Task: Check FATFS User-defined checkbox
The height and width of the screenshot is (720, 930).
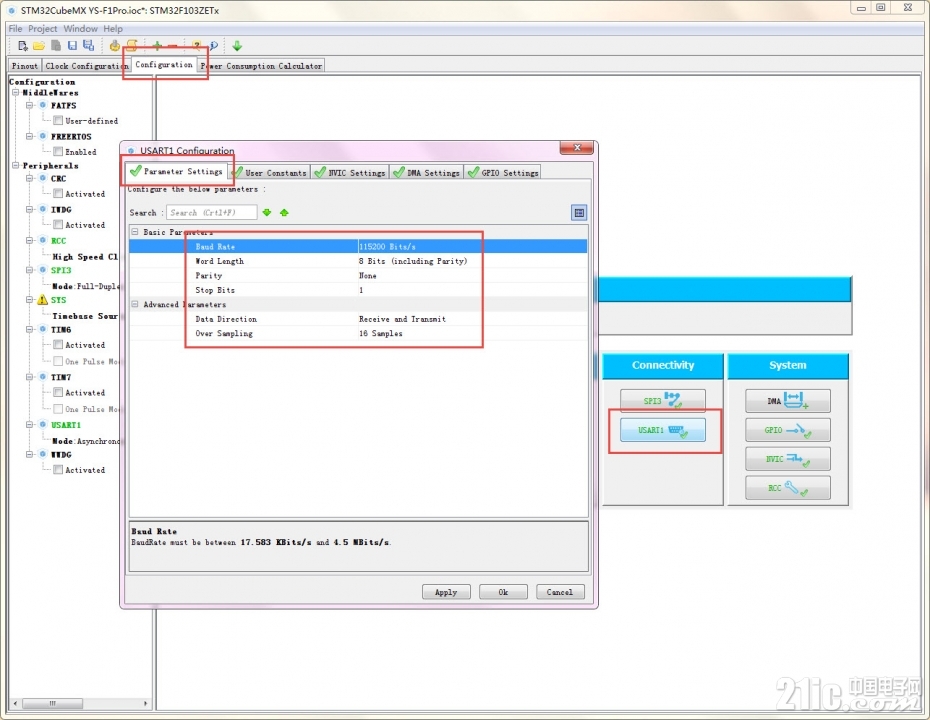Action: (58, 120)
